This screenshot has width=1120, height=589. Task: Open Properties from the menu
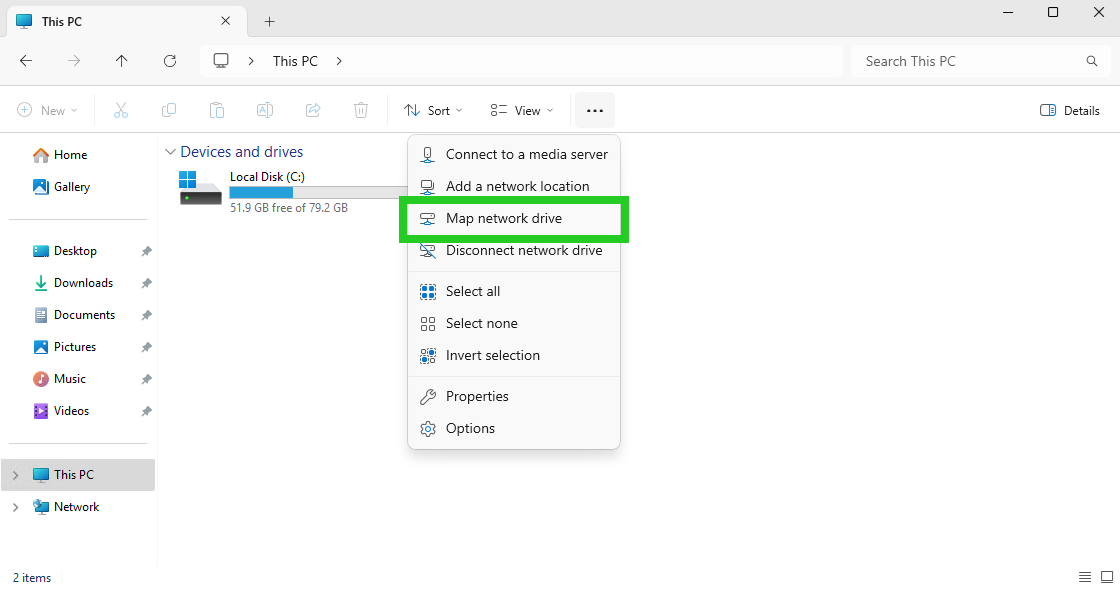pos(477,396)
